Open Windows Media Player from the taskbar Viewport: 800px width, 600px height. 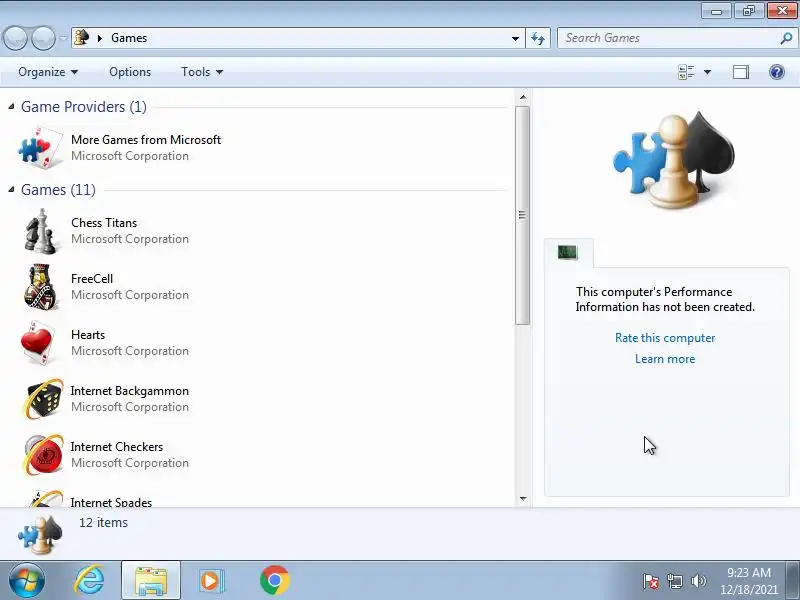pos(211,580)
